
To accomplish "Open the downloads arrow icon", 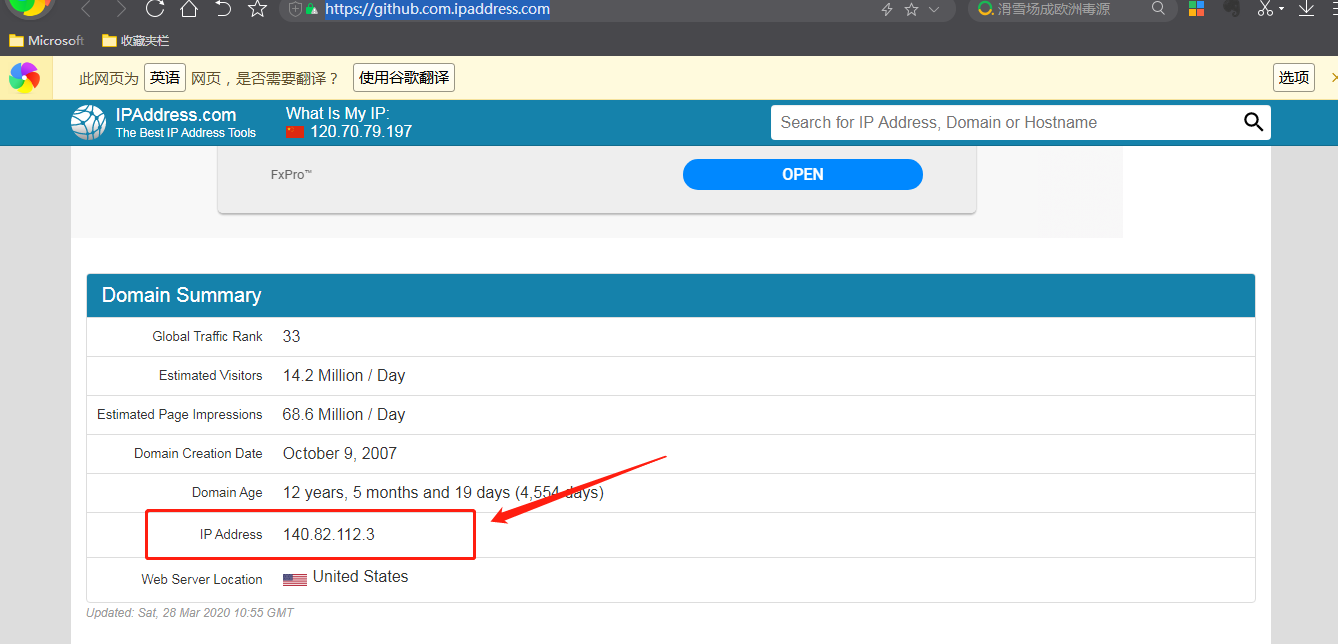I will pyautogui.click(x=1306, y=9).
